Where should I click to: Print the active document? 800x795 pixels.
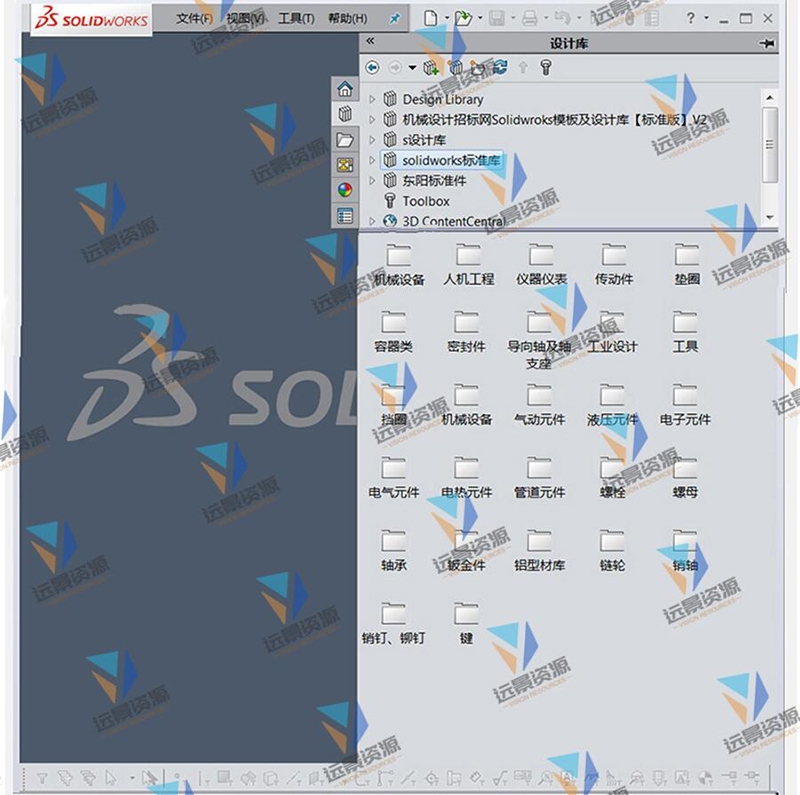[530, 19]
